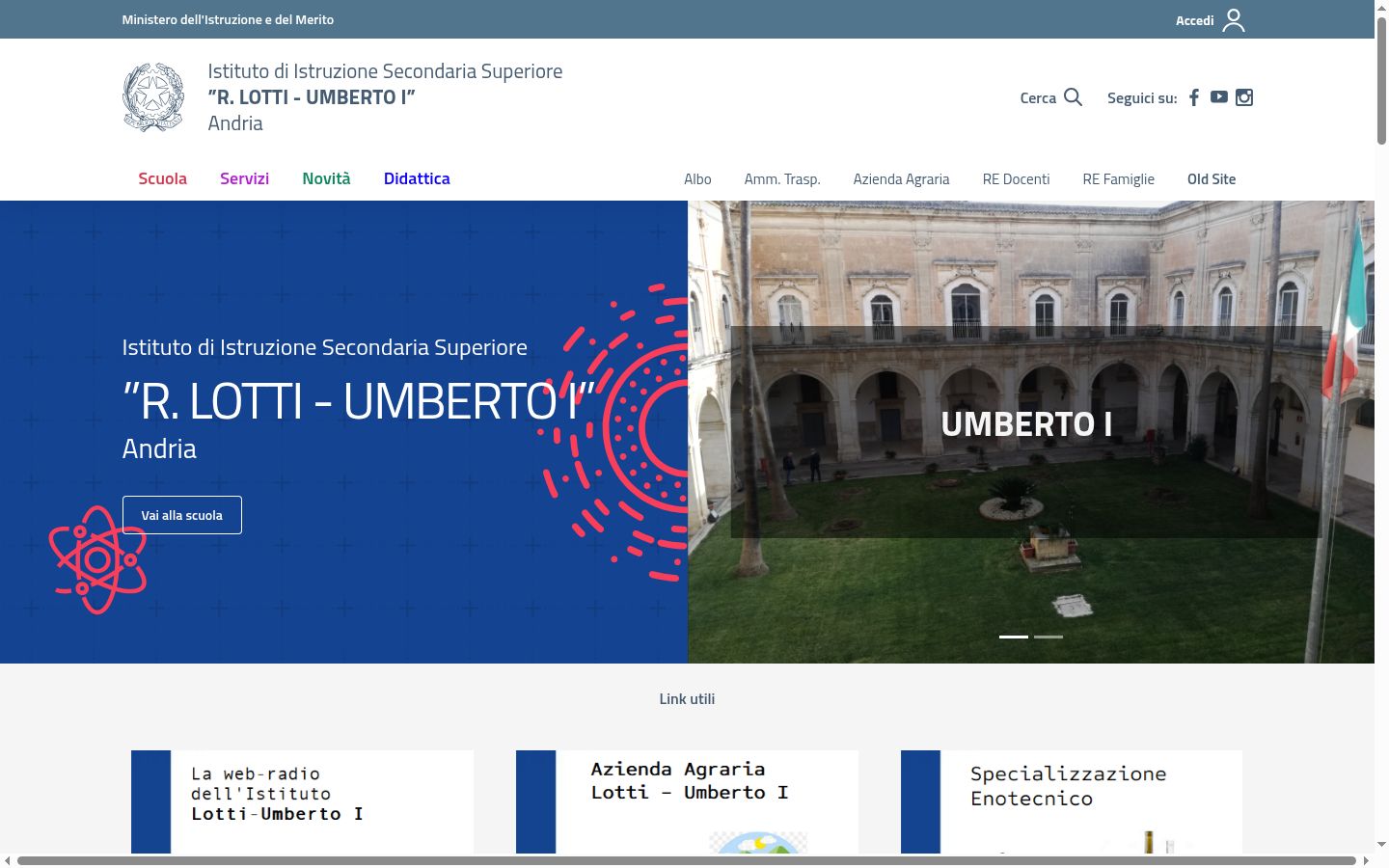The height and width of the screenshot is (868, 1389).
Task: Click the vertical scrollbar thumb
Action: pos(1381,82)
